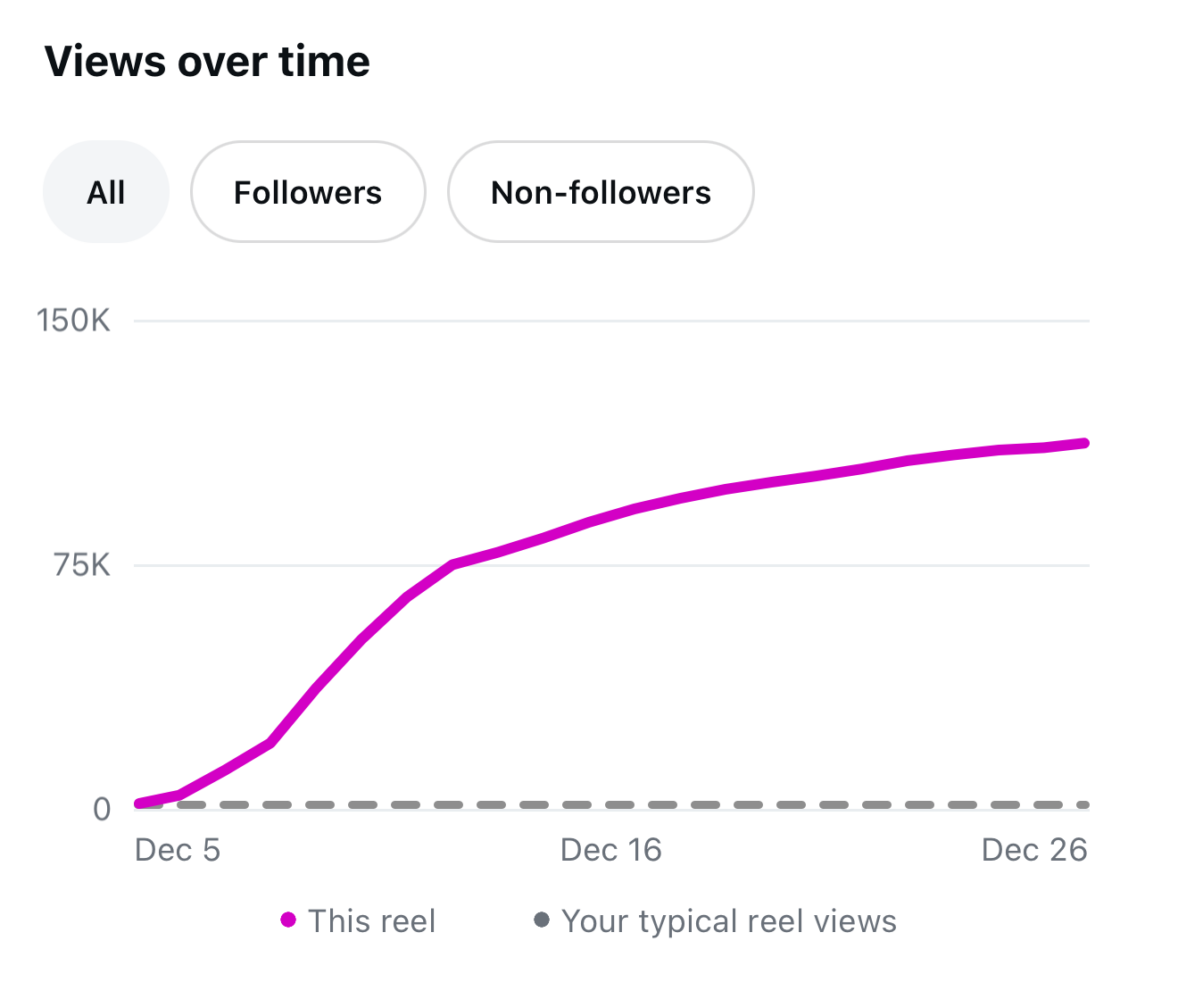
Task: Click the gray typical reel views dot
Action: (542, 920)
